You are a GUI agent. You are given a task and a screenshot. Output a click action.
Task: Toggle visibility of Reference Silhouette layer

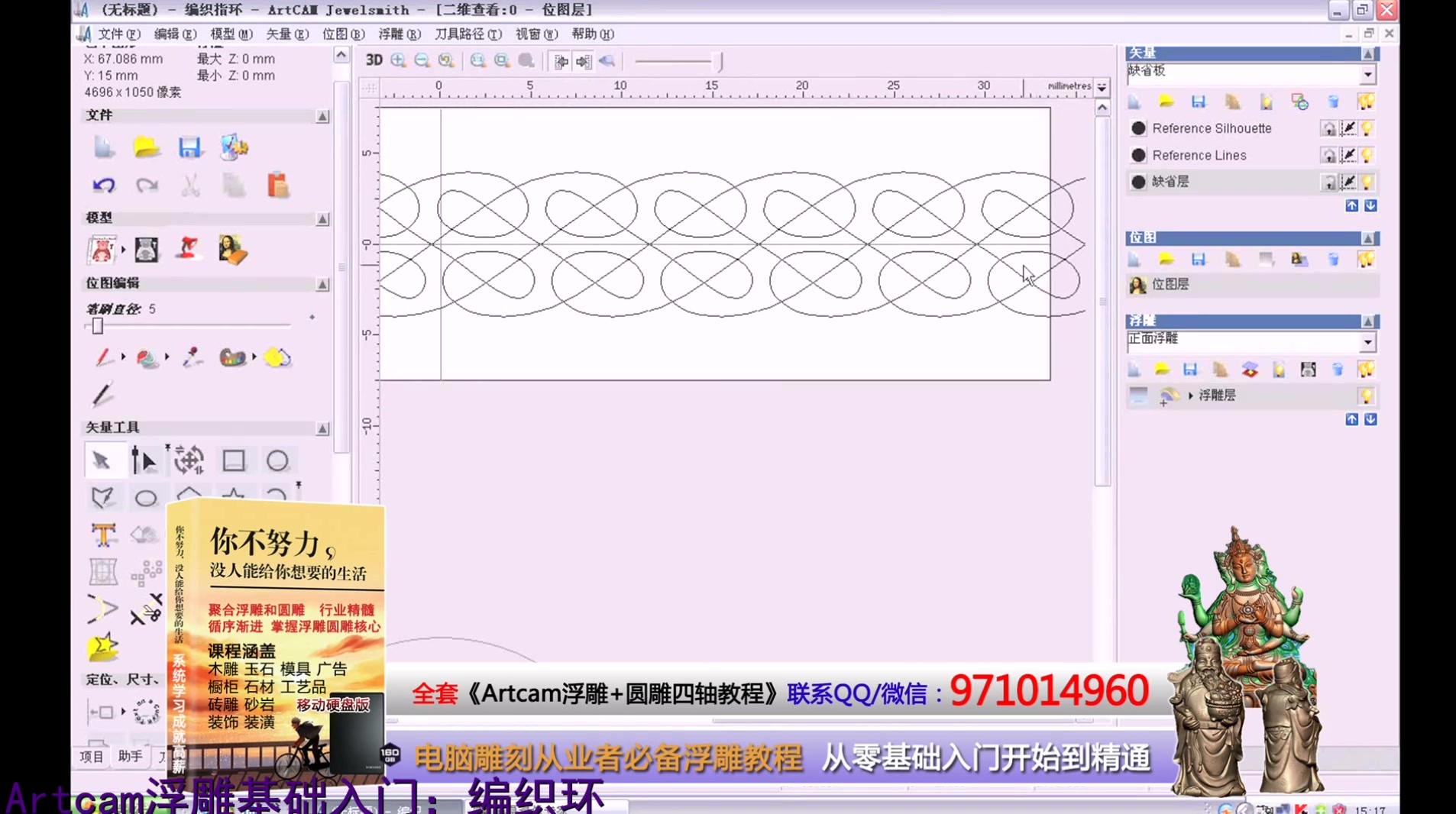tap(1367, 128)
